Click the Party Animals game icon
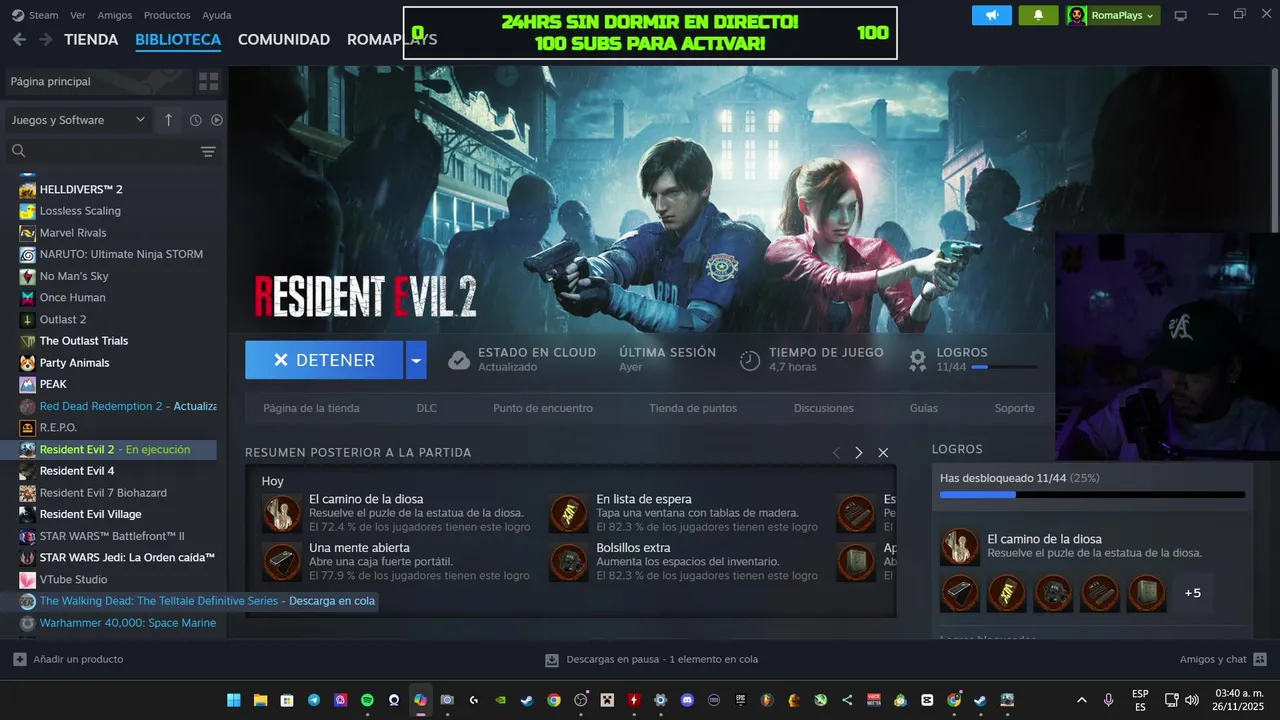Viewport: 1280px width, 720px height. point(28,363)
